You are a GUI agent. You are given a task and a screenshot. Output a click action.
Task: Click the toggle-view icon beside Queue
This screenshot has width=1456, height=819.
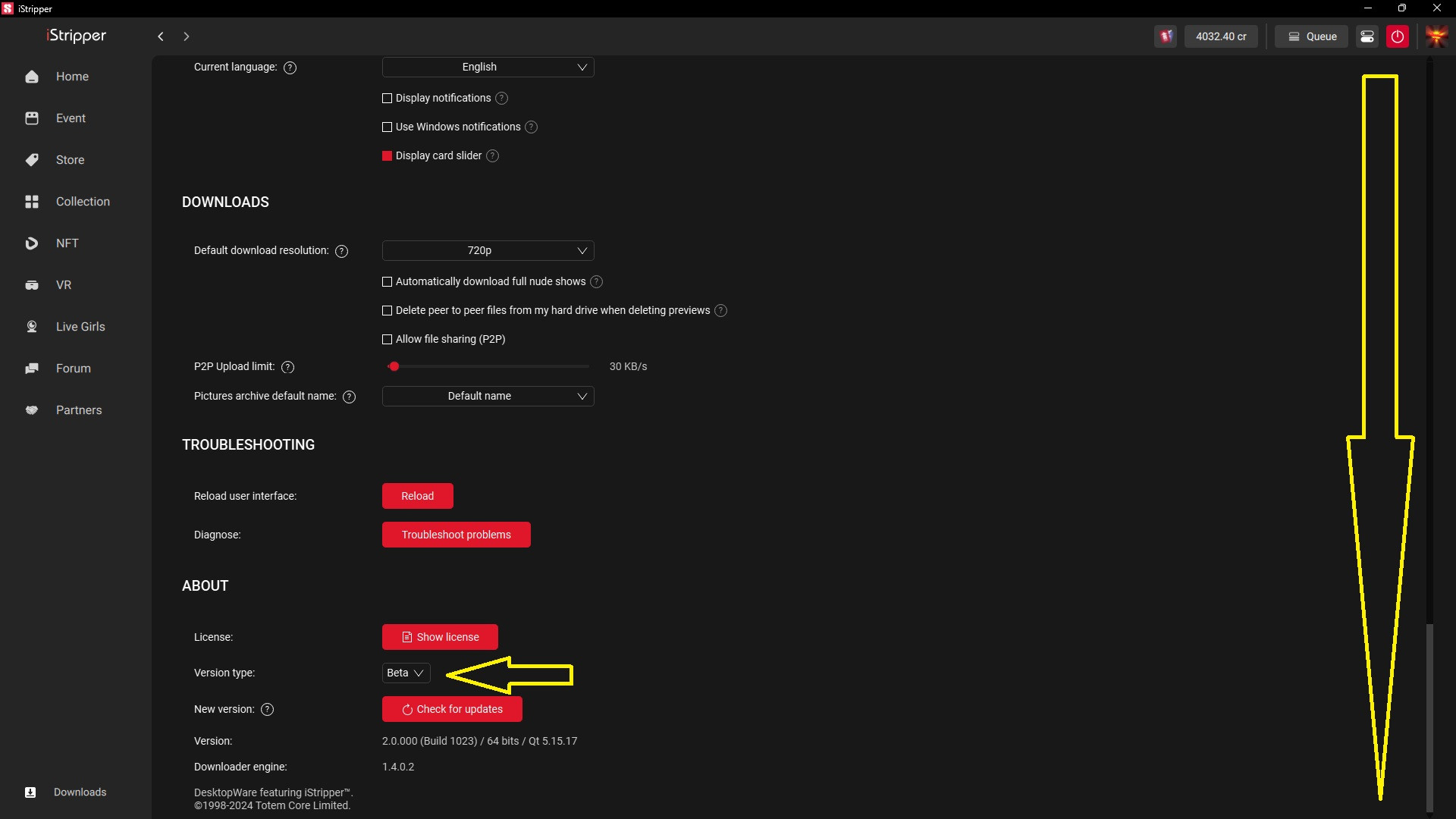coord(1367,36)
